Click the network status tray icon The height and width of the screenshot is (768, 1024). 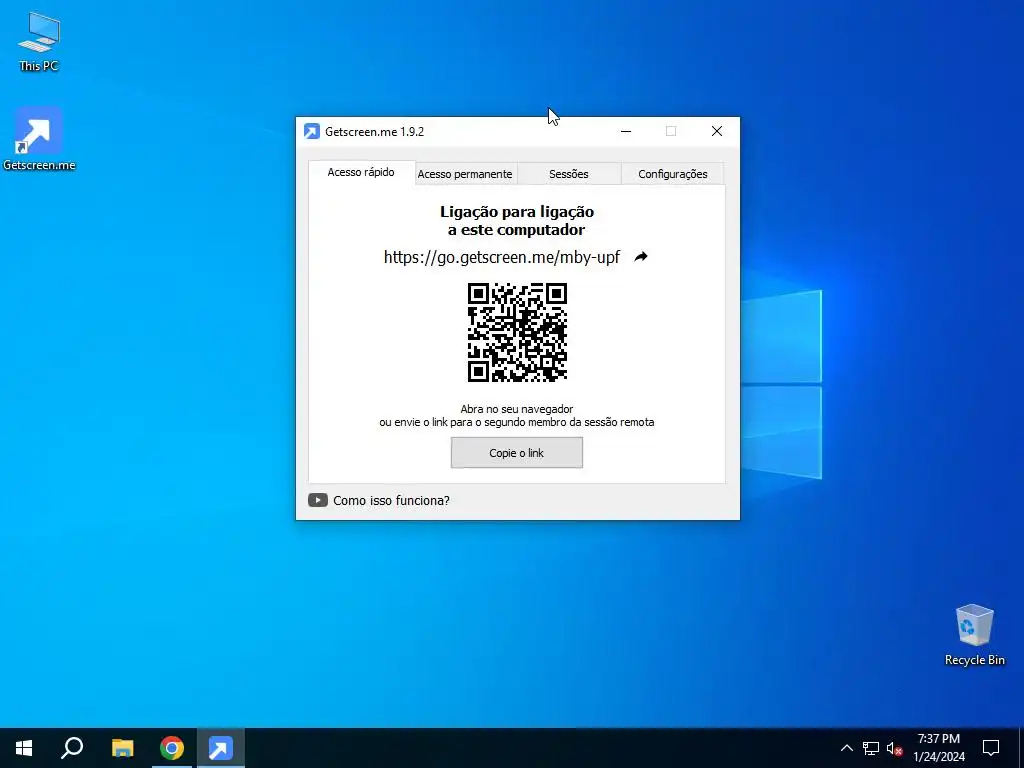tap(871, 748)
